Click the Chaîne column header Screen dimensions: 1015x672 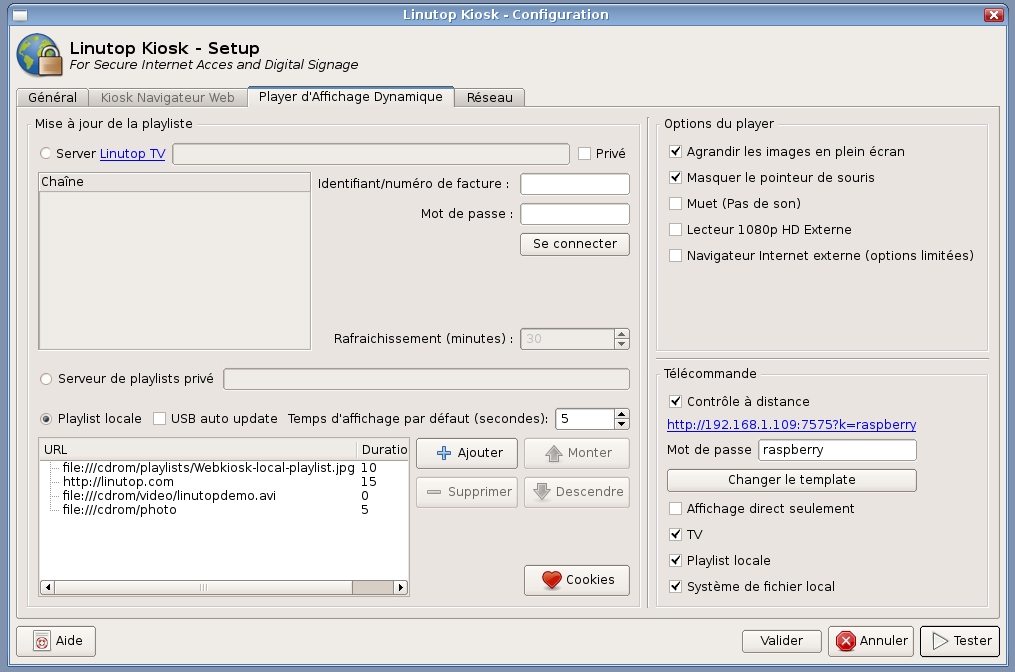(x=174, y=182)
